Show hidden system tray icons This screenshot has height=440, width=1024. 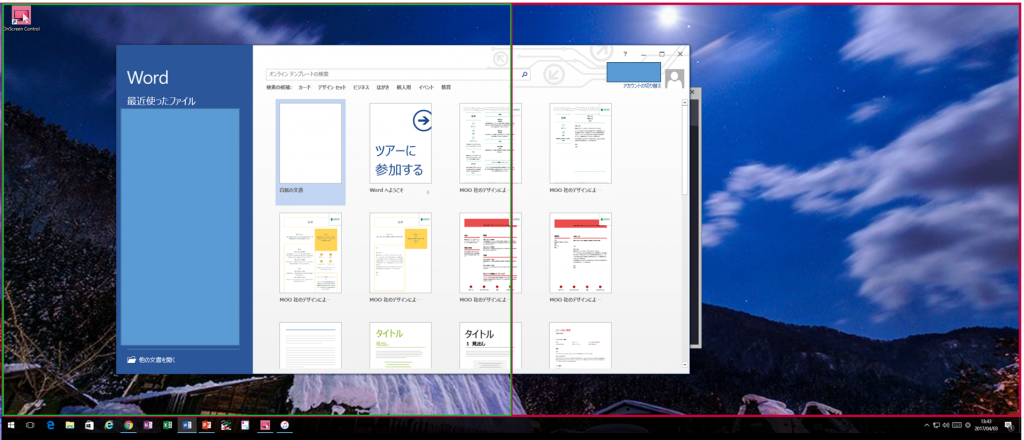pos(926,426)
